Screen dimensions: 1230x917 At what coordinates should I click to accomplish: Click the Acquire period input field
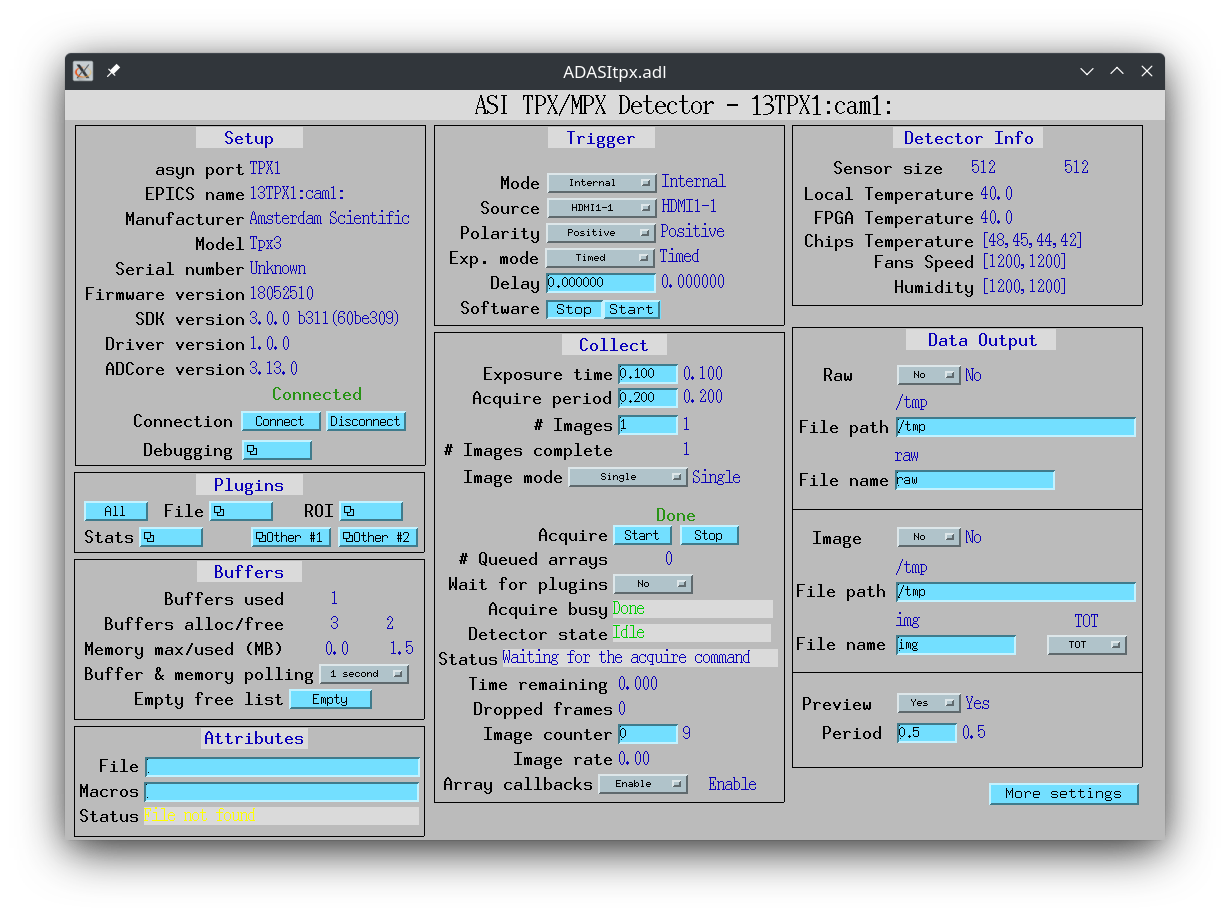pyautogui.click(x=648, y=398)
